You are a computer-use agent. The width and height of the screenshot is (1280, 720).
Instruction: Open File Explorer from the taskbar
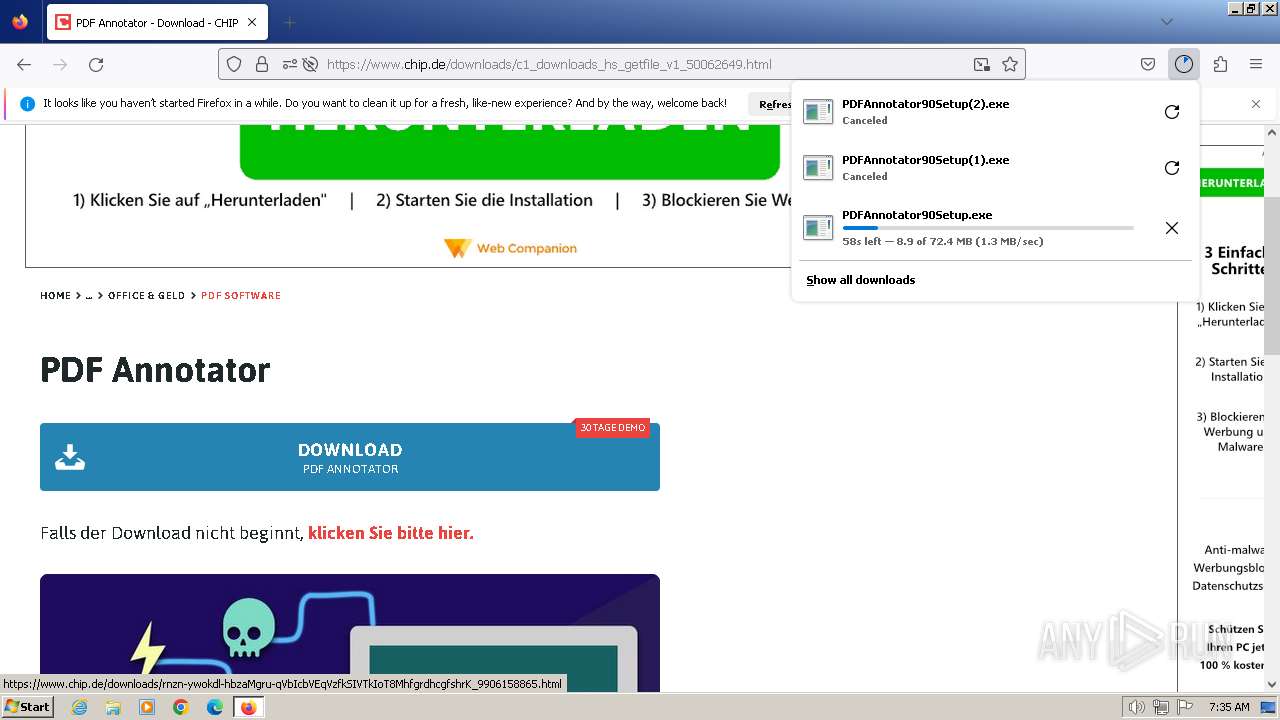point(113,707)
